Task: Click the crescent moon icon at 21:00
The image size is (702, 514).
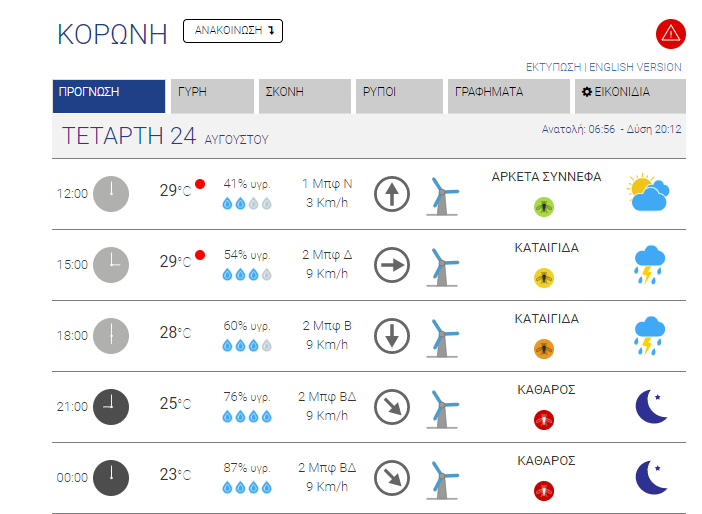Action: click(x=651, y=407)
